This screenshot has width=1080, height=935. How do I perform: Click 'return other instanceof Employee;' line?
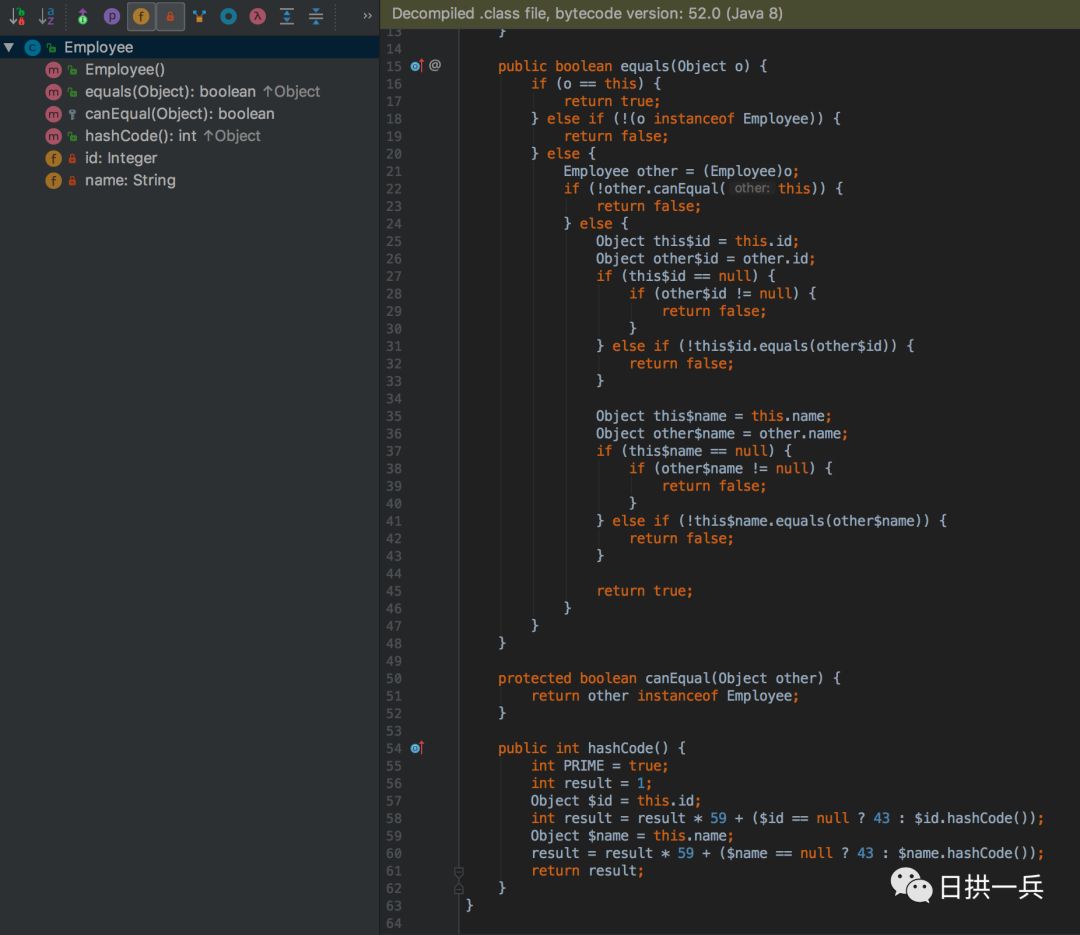(x=665, y=696)
